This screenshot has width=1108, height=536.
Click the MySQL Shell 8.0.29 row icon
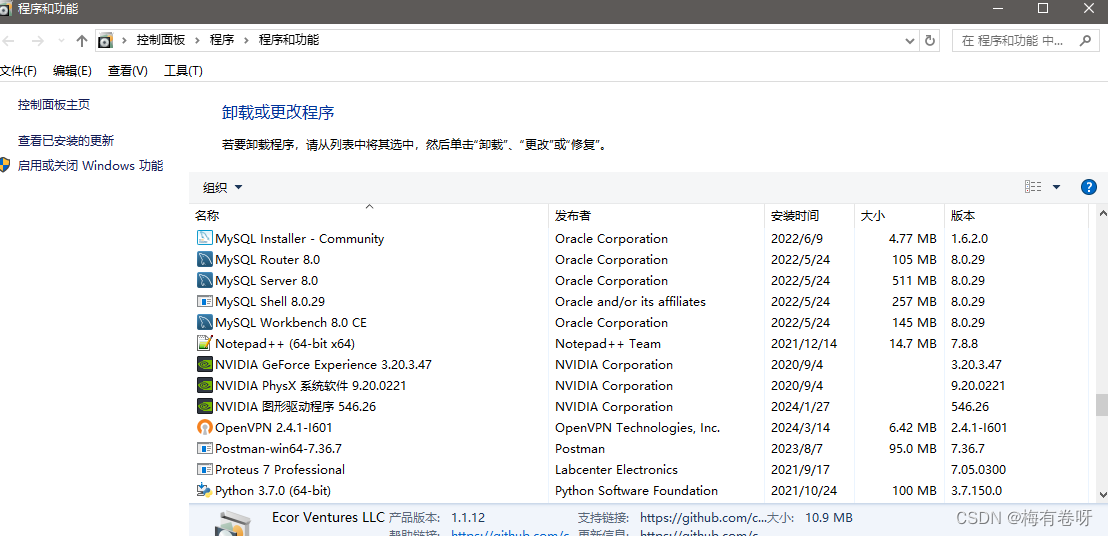(204, 302)
